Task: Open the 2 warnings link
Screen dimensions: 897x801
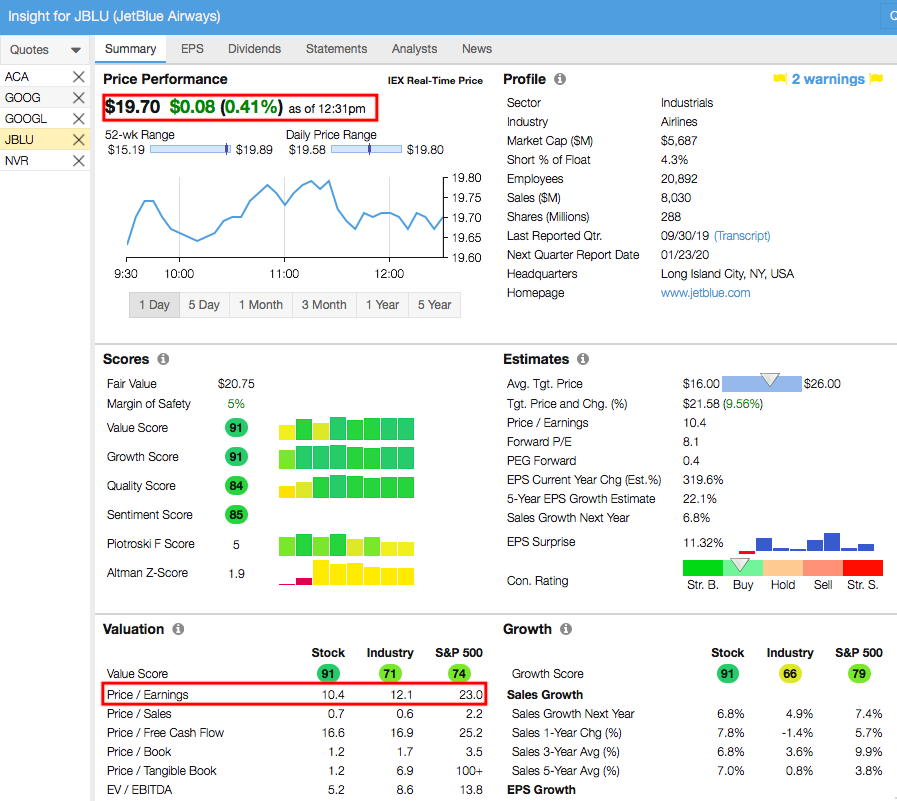Action: point(828,79)
